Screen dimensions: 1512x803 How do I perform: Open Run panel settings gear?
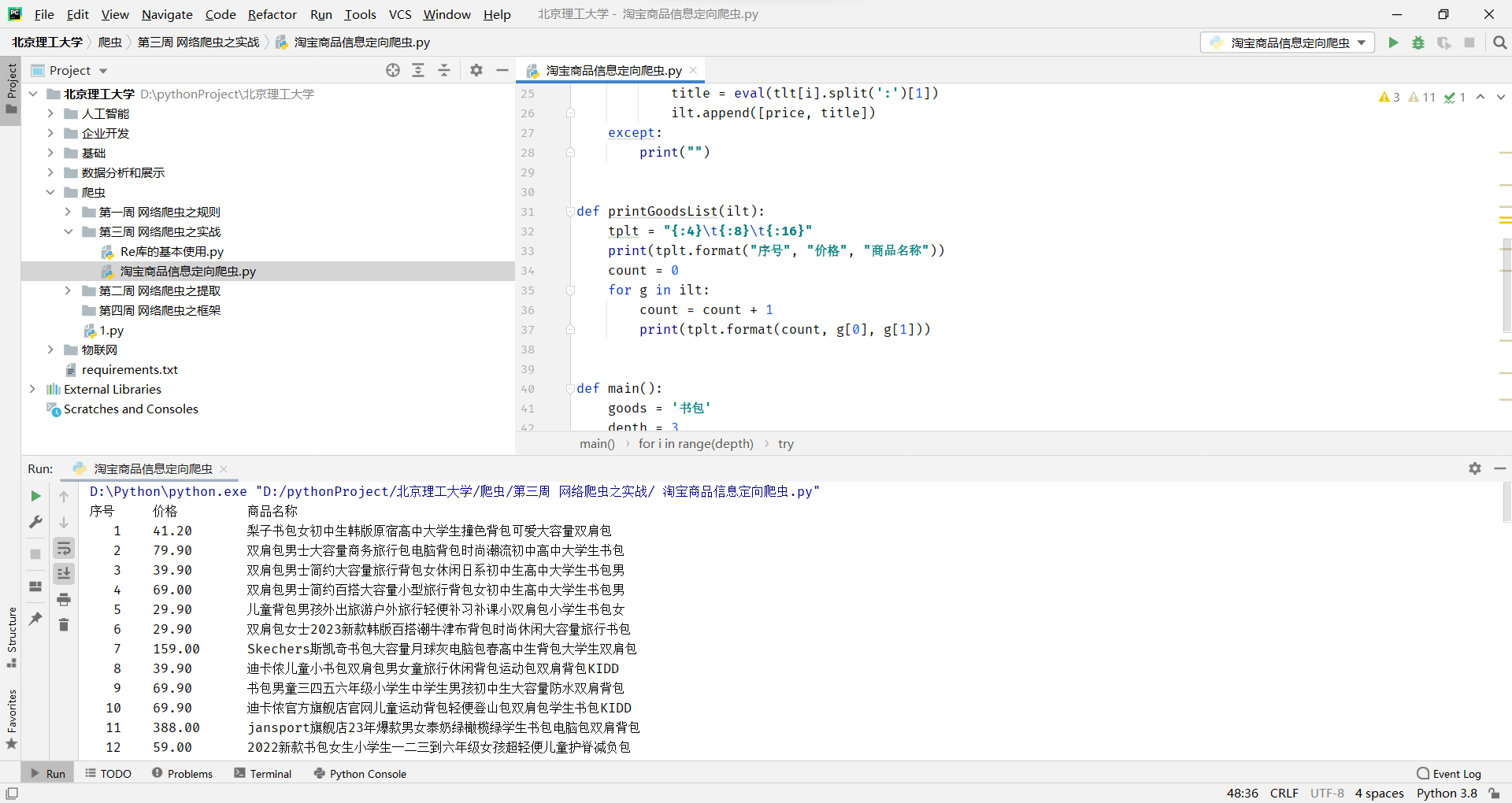1475,468
